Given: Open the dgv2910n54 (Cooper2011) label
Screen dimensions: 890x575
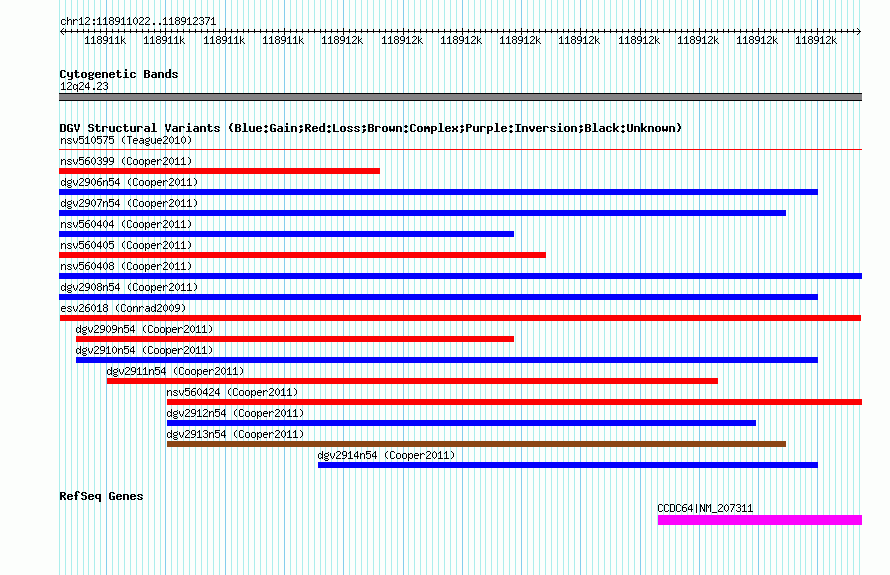Looking at the screenshot, I should [144, 350].
